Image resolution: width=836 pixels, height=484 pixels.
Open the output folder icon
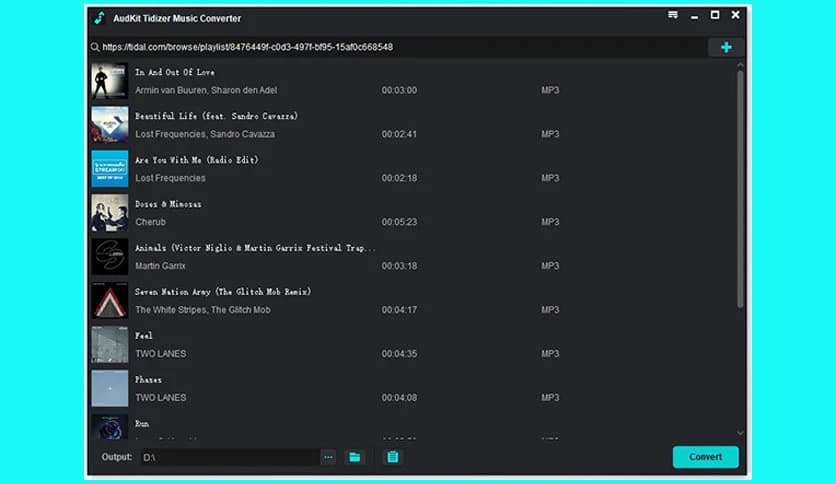[355, 457]
